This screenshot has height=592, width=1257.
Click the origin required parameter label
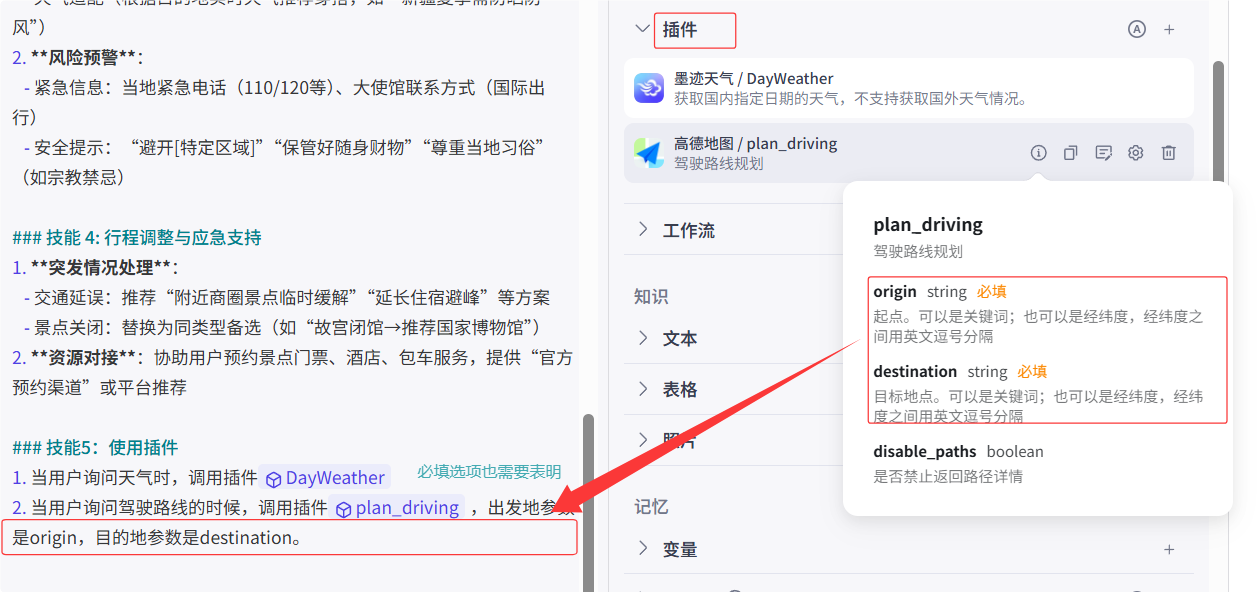pyautogui.click(x=895, y=291)
